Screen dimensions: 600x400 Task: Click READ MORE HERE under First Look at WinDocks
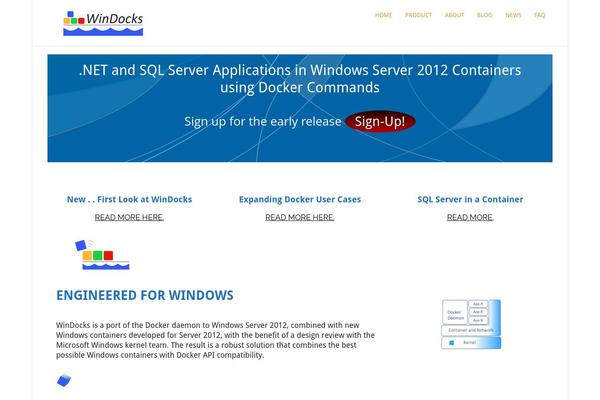[129, 217]
